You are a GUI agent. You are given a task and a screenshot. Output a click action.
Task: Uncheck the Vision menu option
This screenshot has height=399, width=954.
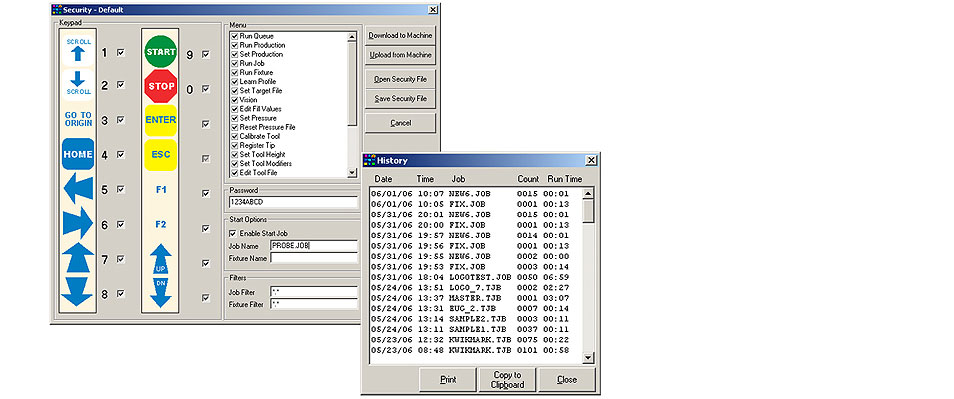(x=234, y=100)
